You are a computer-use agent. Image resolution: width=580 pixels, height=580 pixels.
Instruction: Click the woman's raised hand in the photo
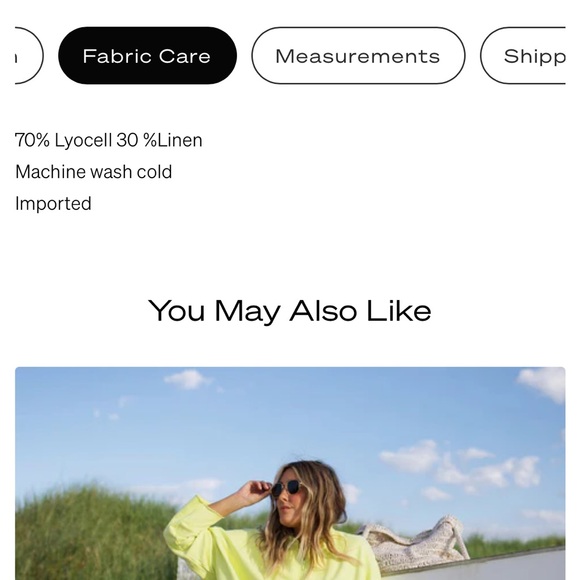point(253,490)
